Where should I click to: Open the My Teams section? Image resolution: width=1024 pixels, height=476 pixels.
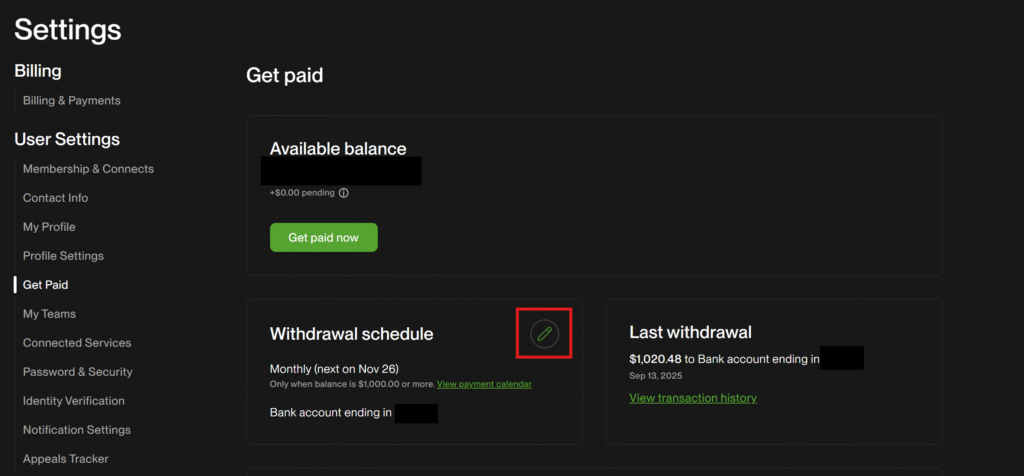[x=49, y=314]
